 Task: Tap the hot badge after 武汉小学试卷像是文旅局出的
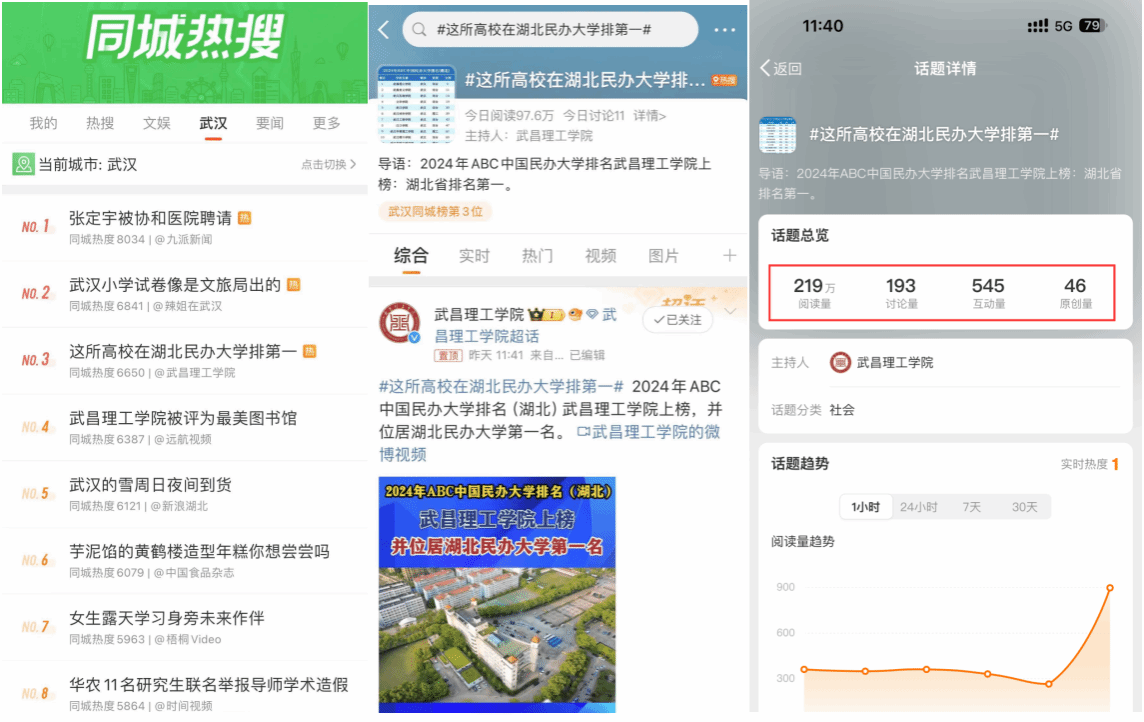coord(293,284)
